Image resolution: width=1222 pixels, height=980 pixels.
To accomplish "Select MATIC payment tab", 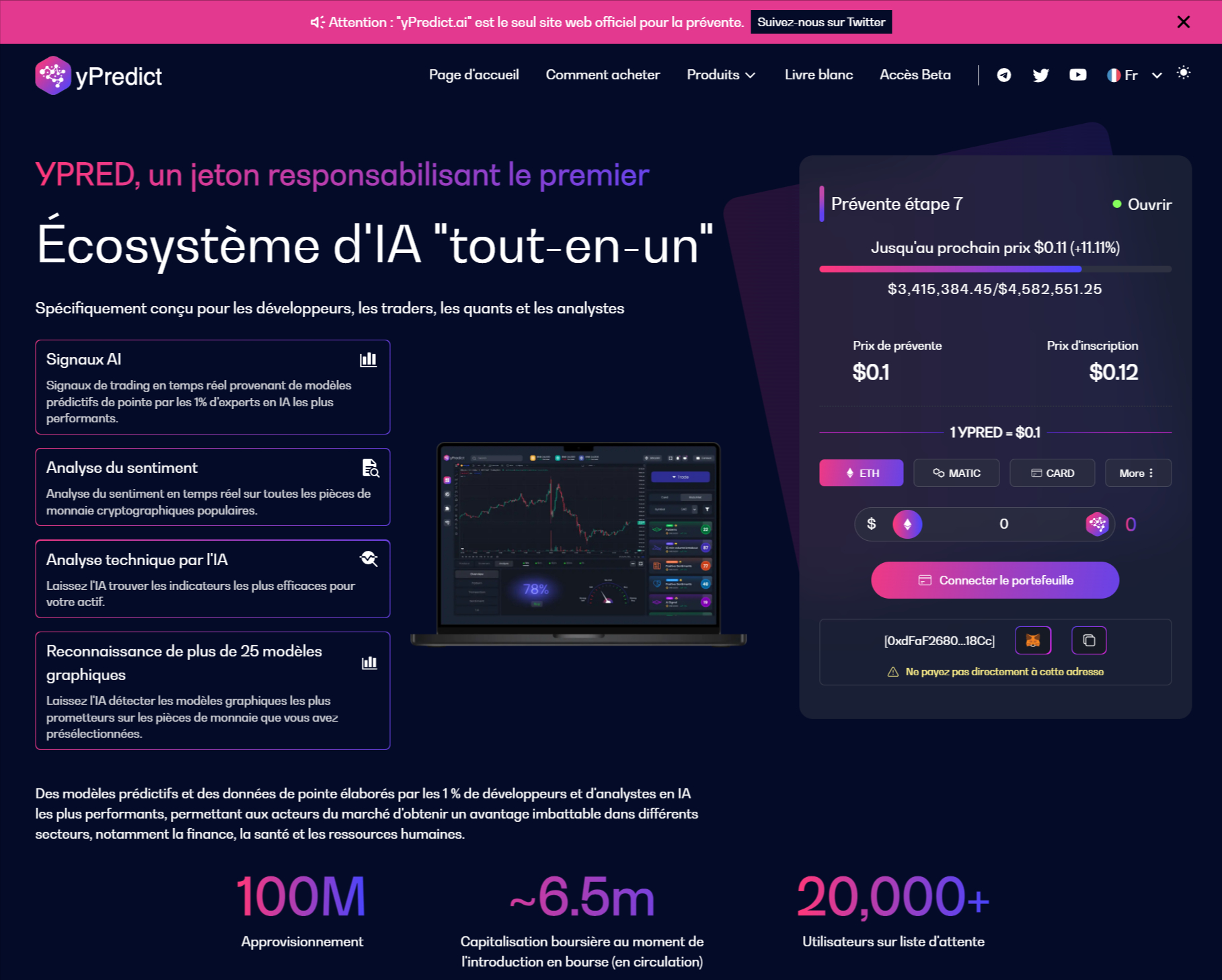I will [956, 473].
